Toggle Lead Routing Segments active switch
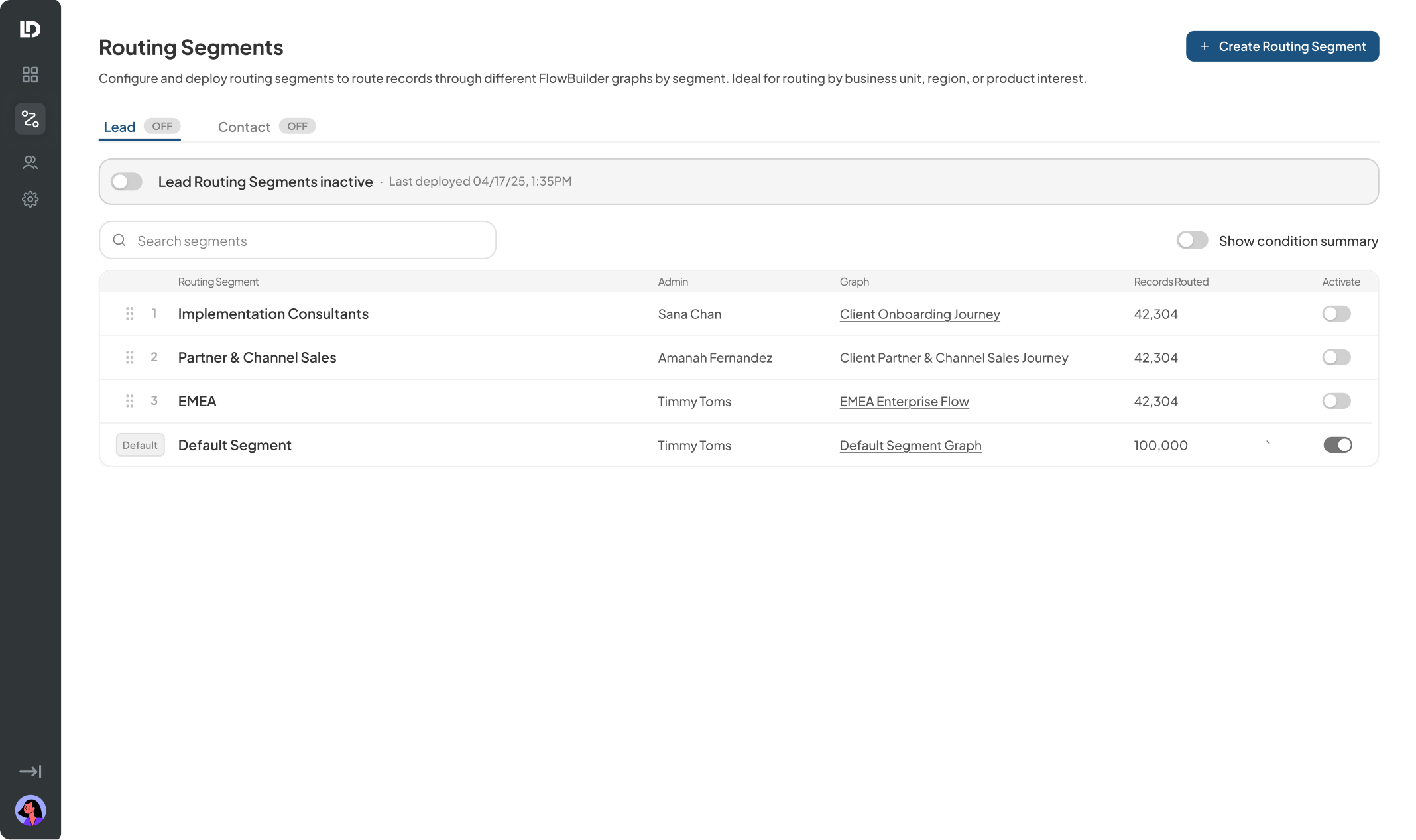 (127, 182)
